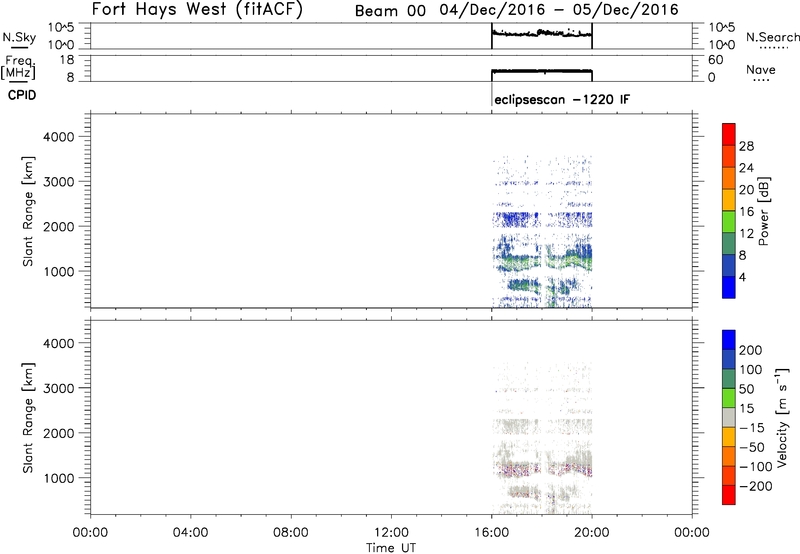Click the '16' tick on Power colorbar

[746, 212]
